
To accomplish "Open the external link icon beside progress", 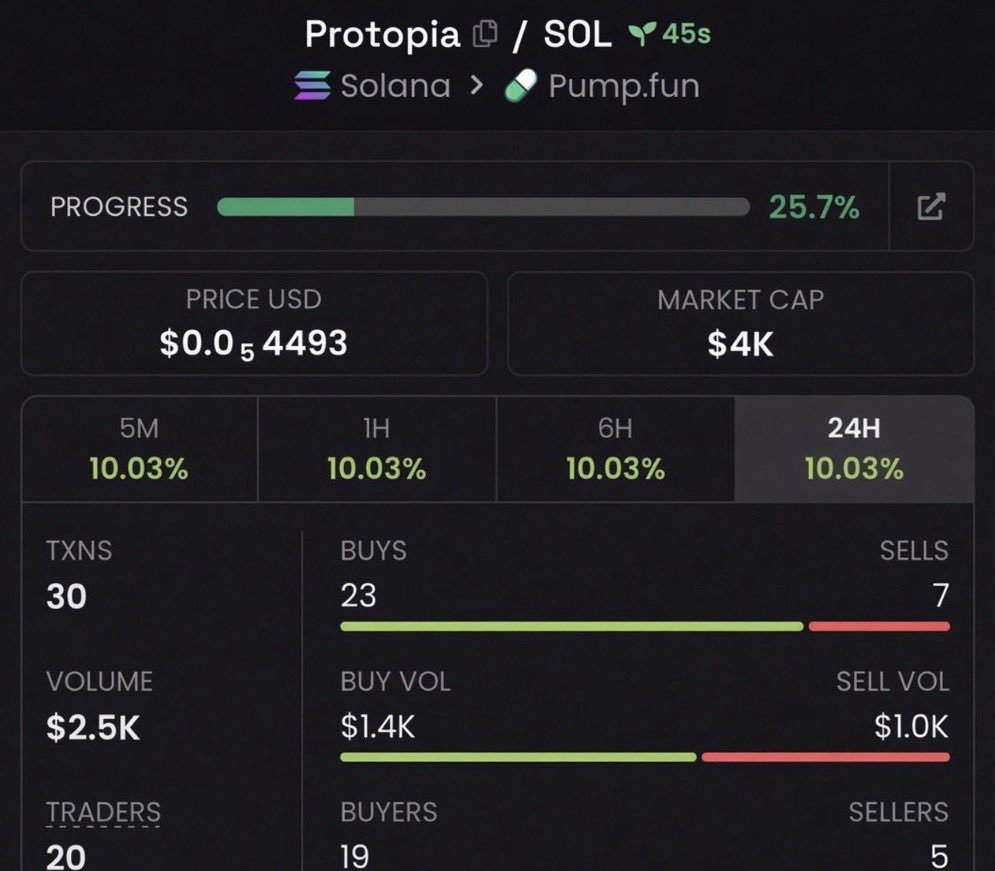I will [931, 207].
